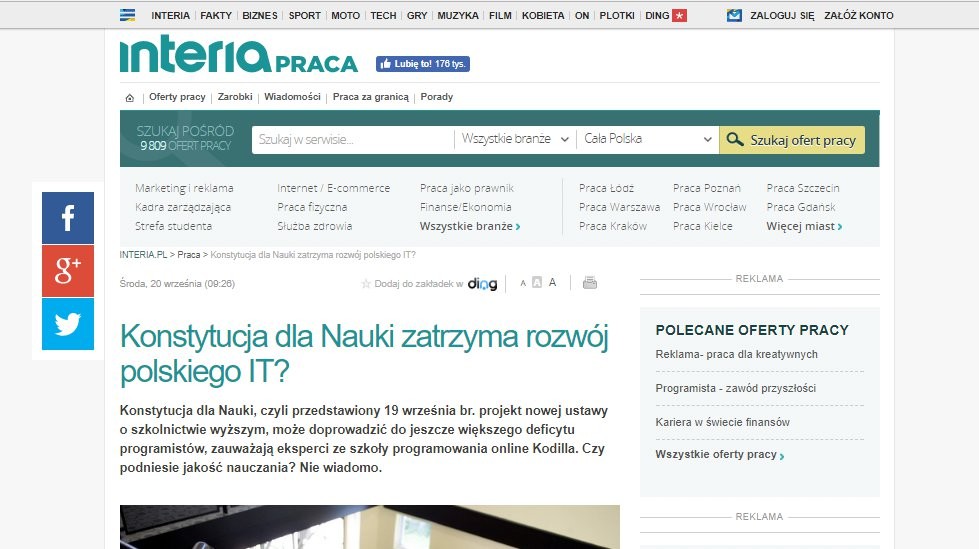The width and height of the screenshot is (979, 549).
Task: Click Praca fizyczna category
Action: [312, 207]
